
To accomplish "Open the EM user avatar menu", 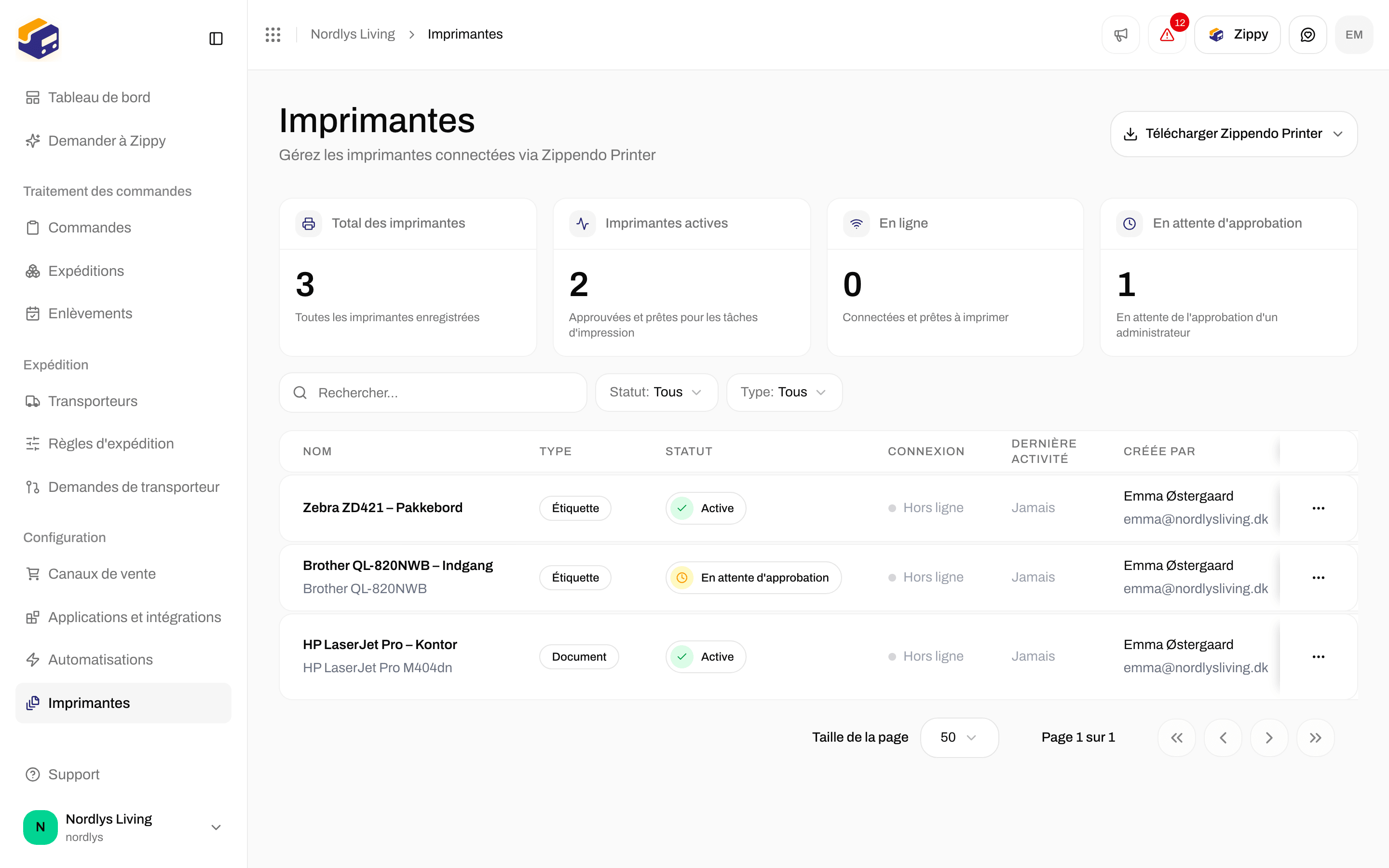I will tap(1354, 34).
